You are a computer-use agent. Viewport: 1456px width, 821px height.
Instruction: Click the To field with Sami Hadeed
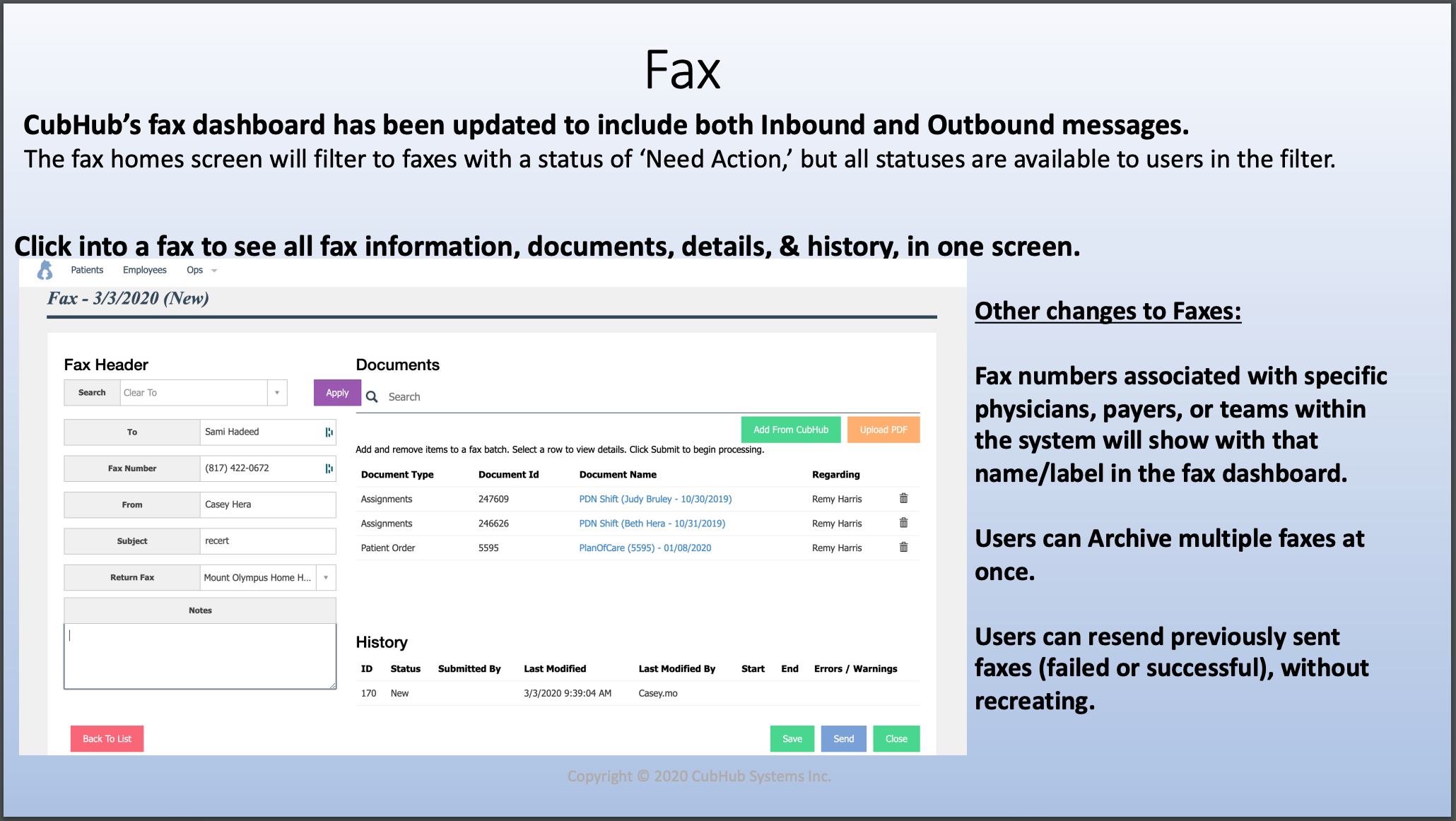click(x=268, y=432)
